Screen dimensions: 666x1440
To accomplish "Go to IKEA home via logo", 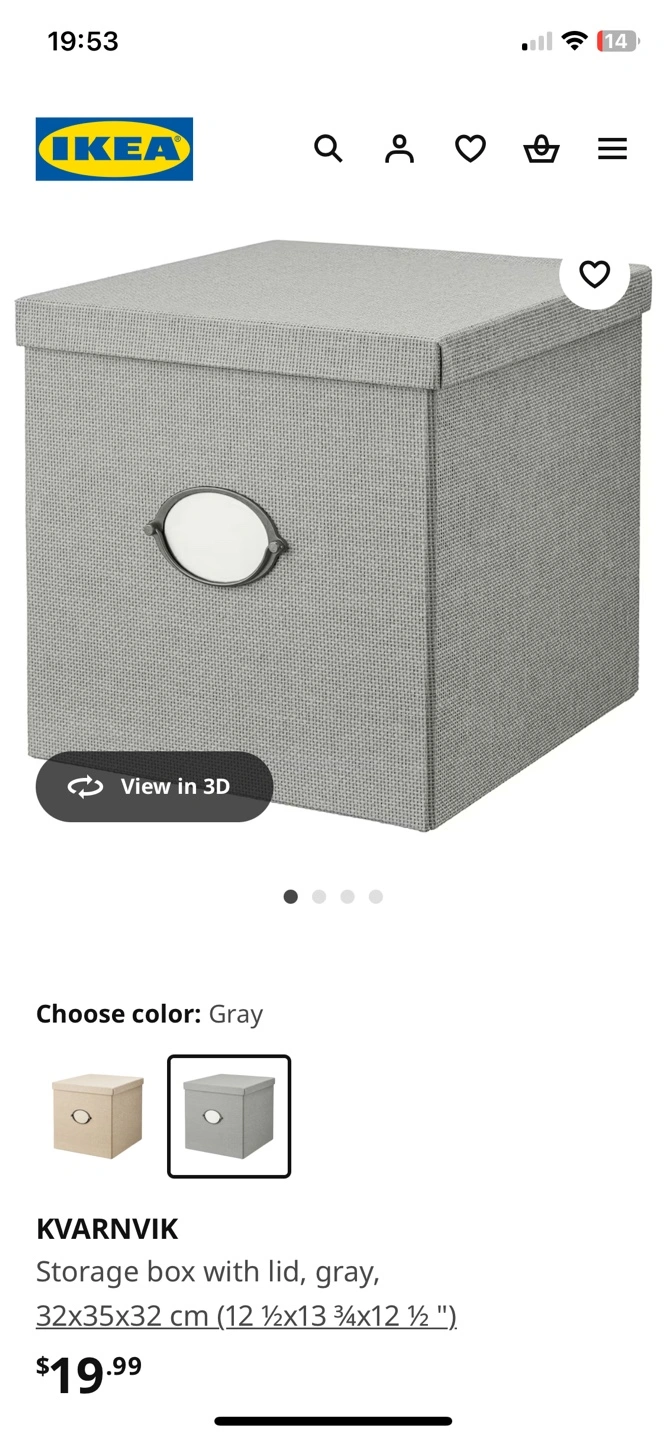I will [x=114, y=149].
